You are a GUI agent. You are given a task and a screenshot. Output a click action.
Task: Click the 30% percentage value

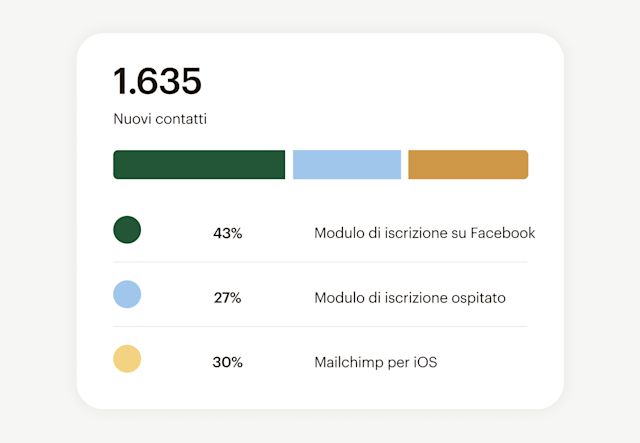228,362
